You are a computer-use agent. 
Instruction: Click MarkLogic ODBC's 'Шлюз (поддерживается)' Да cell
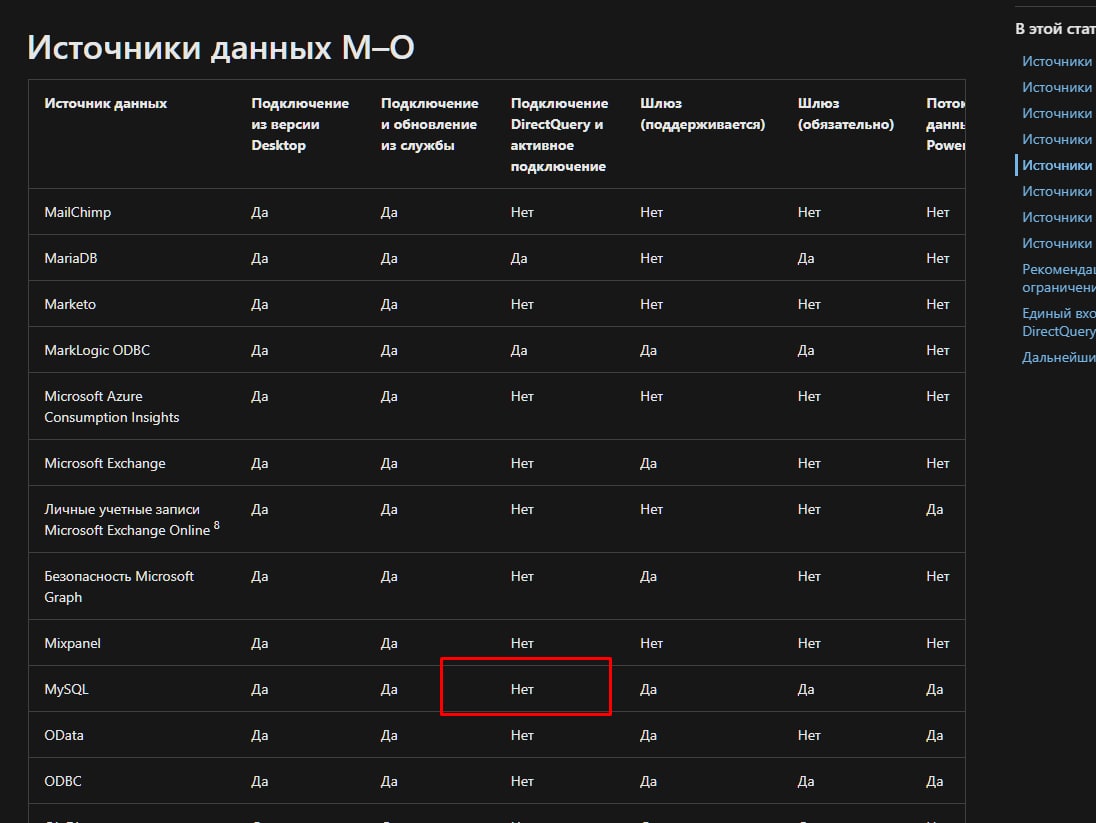pos(648,350)
